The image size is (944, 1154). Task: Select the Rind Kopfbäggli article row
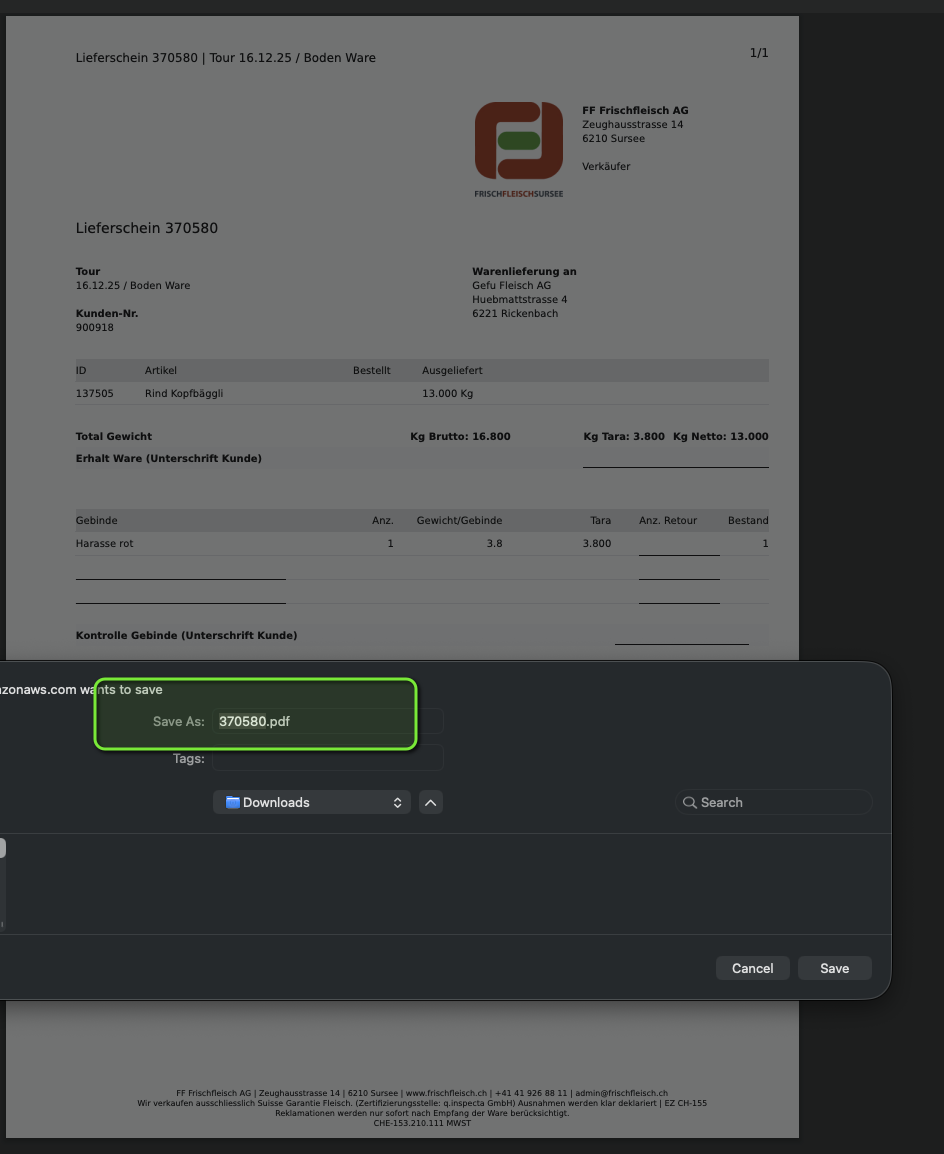184,394
